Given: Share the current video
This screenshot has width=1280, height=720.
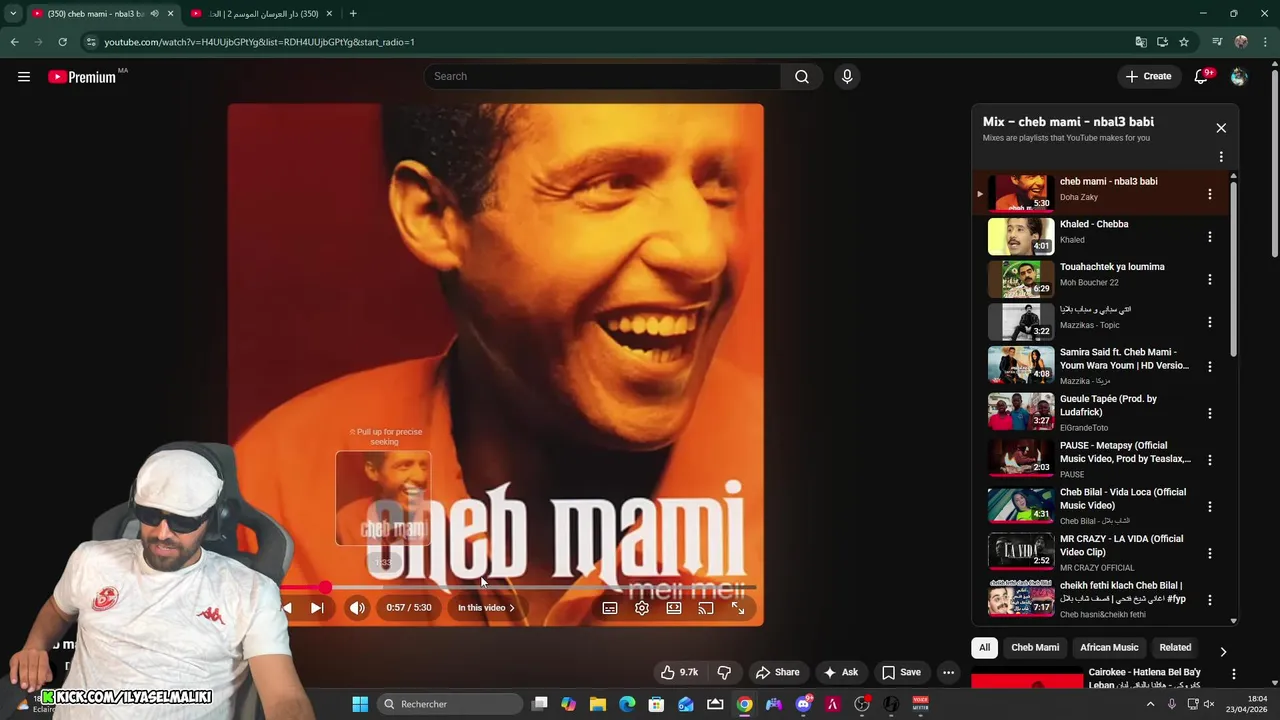Looking at the screenshot, I should pyautogui.click(x=777, y=673).
